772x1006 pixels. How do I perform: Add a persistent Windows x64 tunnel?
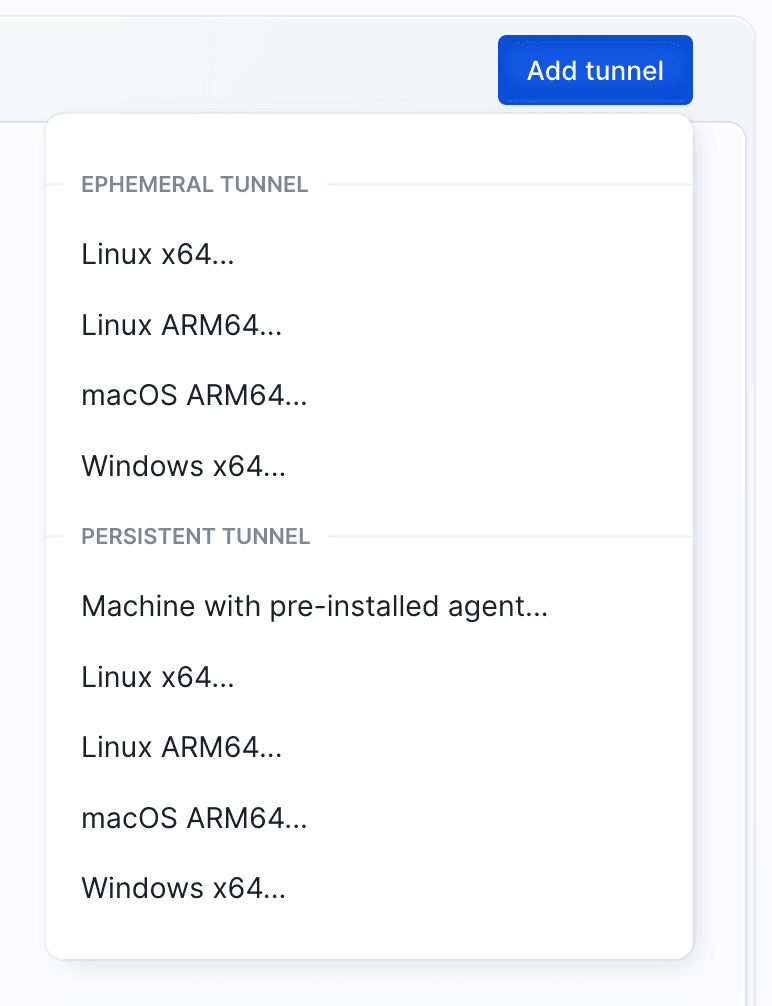(x=184, y=888)
